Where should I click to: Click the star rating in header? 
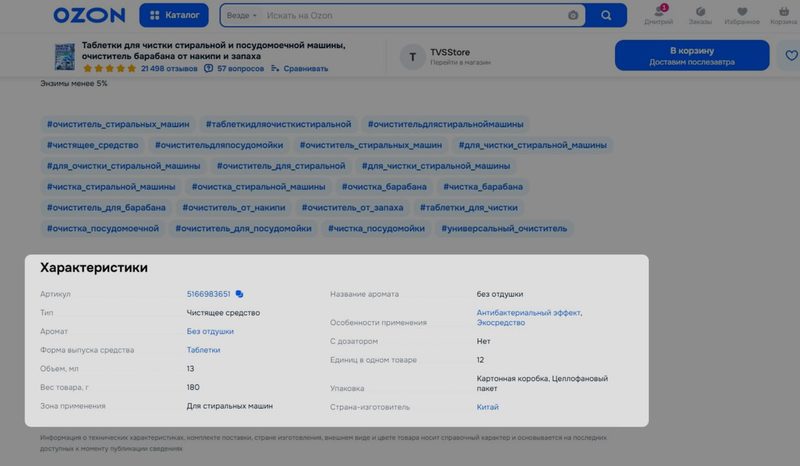[109, 68]
